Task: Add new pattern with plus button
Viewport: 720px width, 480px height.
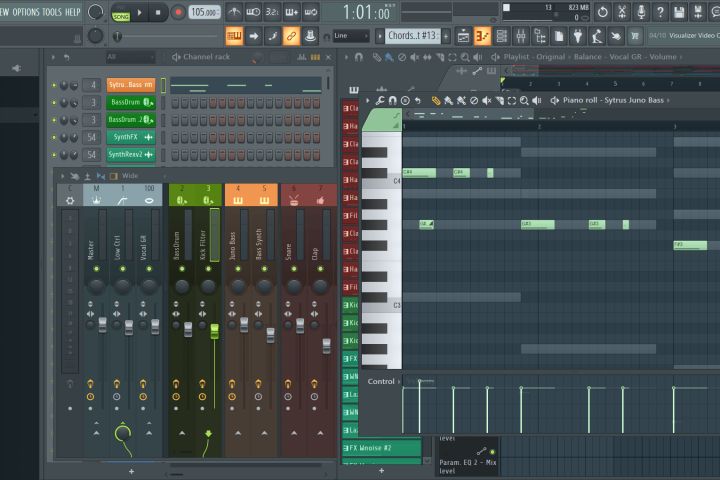Action: (x=446, y=36)
